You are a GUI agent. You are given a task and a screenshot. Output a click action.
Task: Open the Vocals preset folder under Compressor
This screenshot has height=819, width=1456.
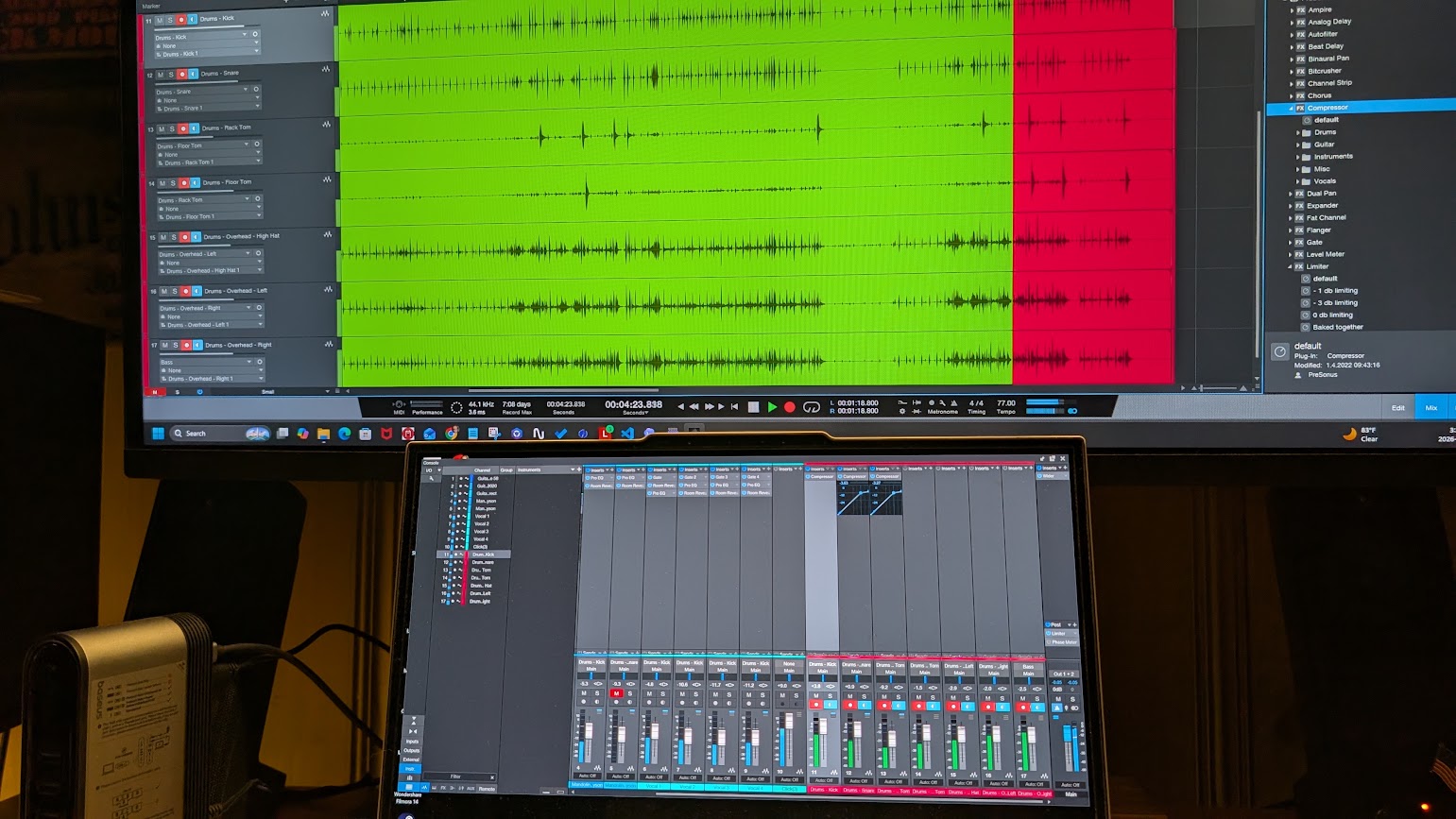click(x=1325, y=181)
